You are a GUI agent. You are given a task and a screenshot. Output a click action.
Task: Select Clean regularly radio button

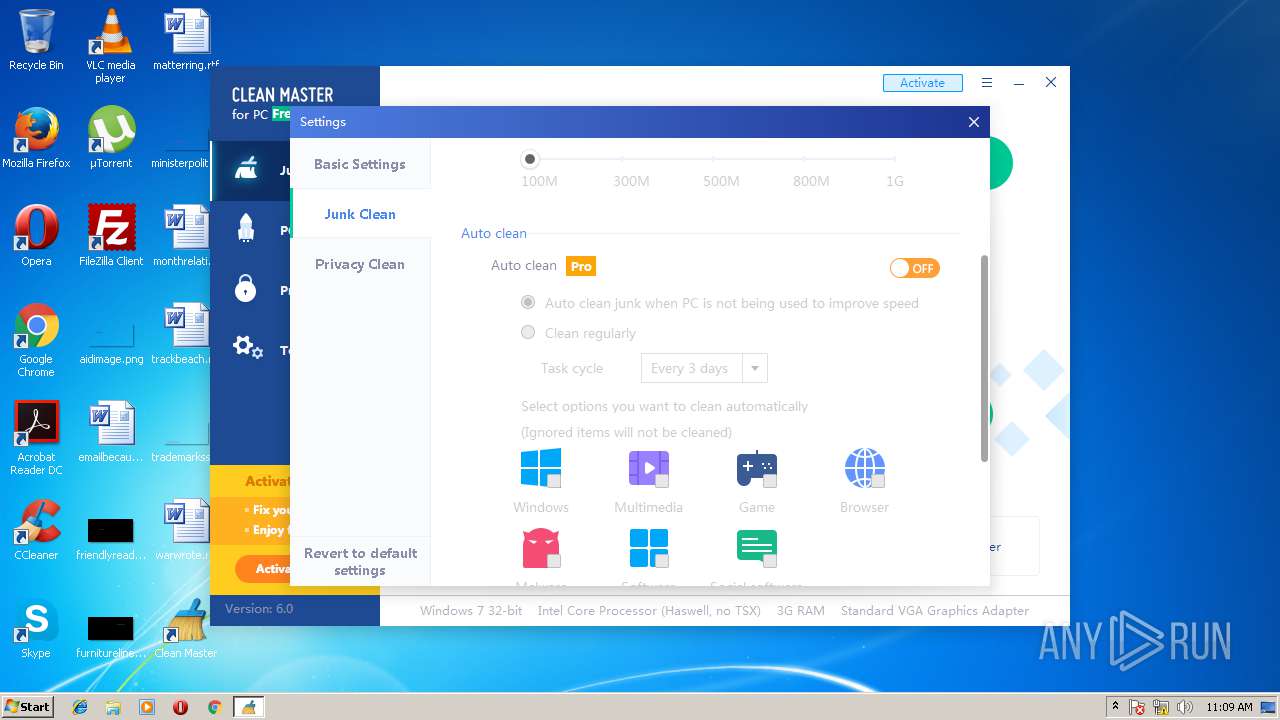(528, 332)
